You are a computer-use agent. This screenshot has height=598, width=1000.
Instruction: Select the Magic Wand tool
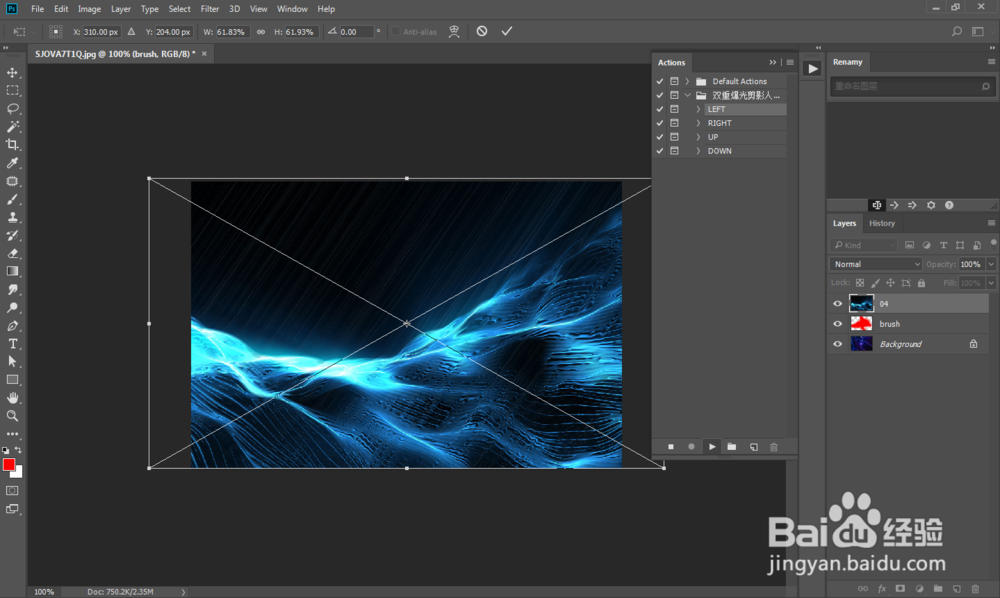(12, 126)
